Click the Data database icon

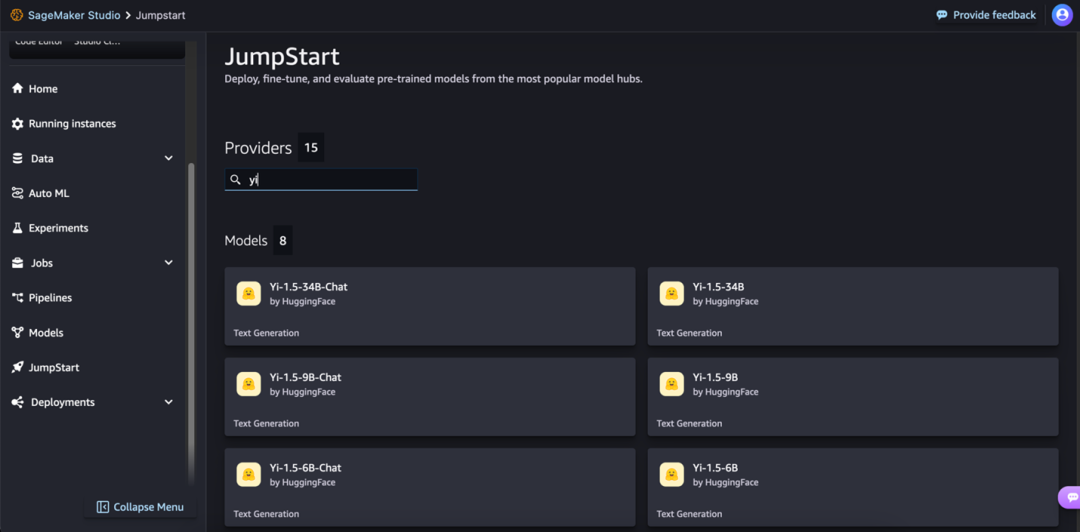click(18, 158)
